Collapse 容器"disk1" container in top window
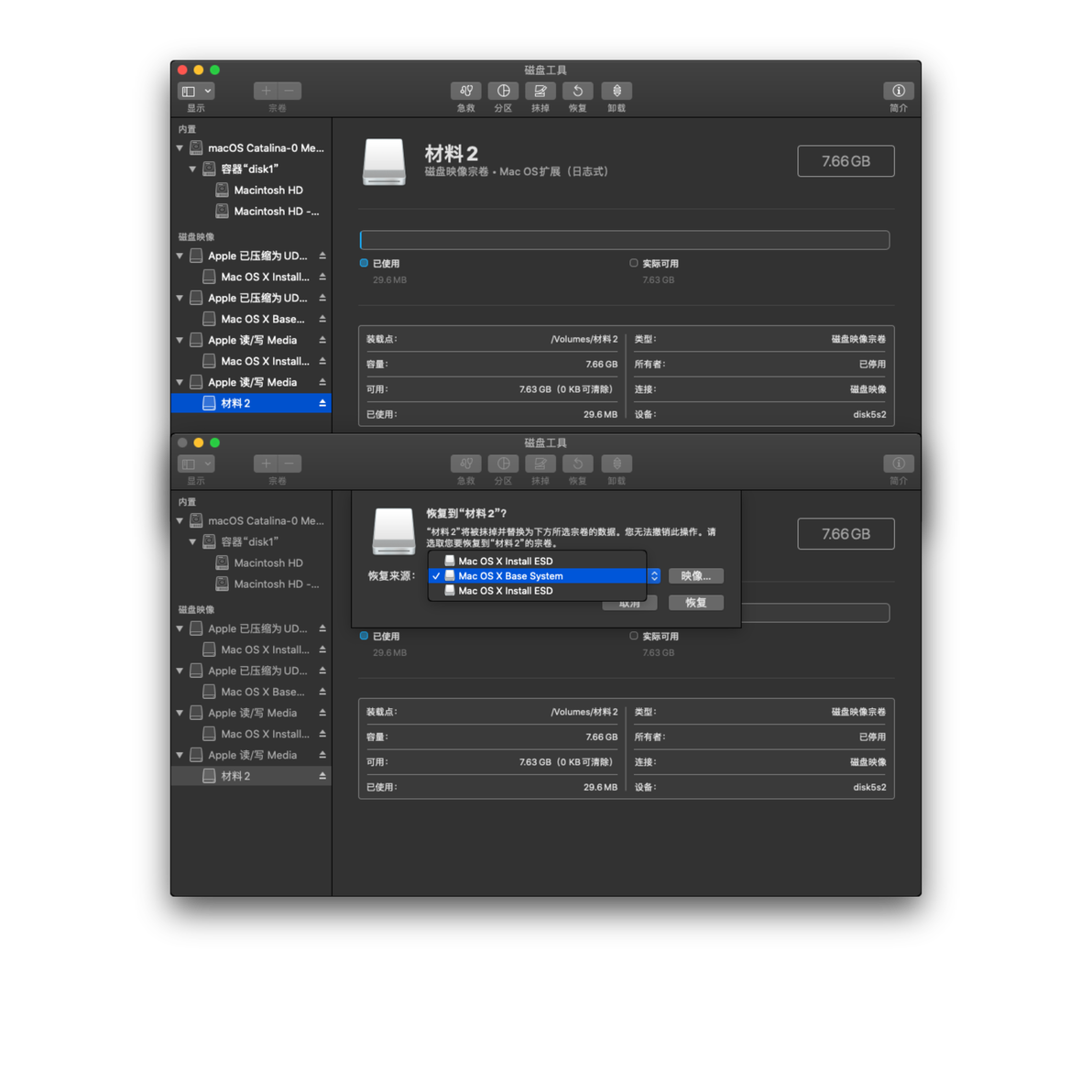1092x1092 pixels. coord(193,169)
